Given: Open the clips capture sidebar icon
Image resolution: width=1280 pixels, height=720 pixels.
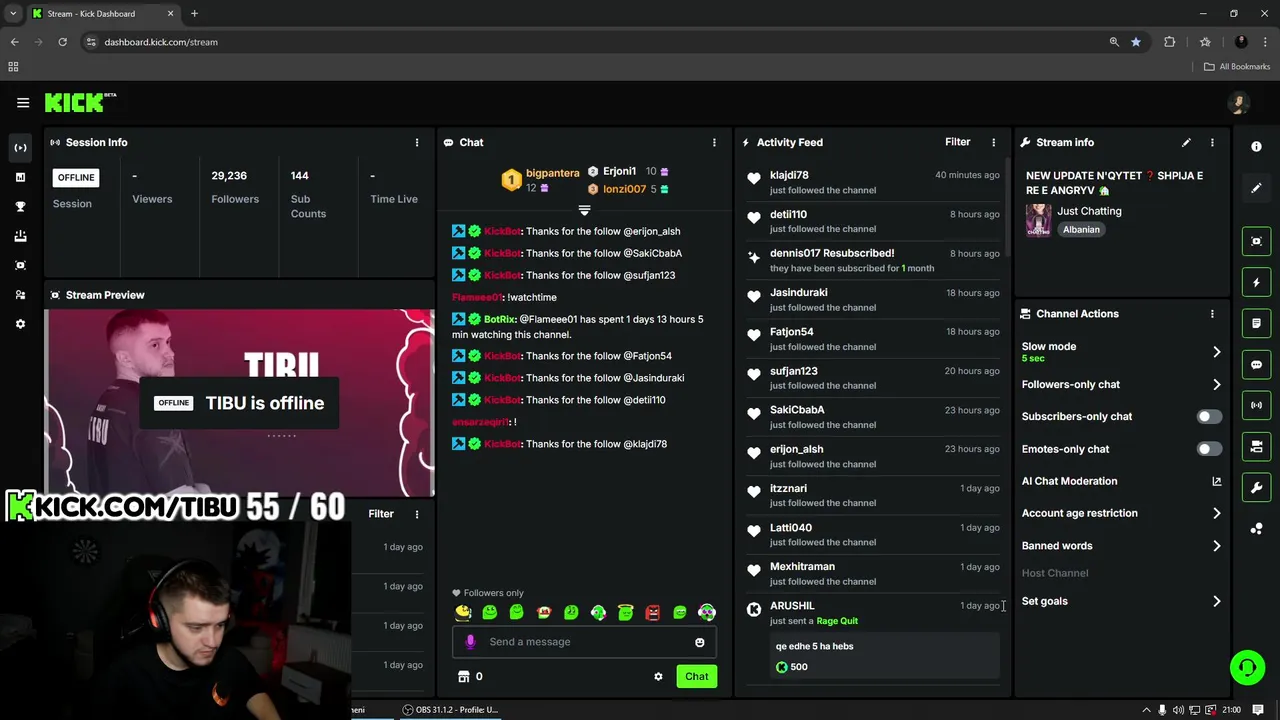Looking at the screenshot, I should [20, 265].
